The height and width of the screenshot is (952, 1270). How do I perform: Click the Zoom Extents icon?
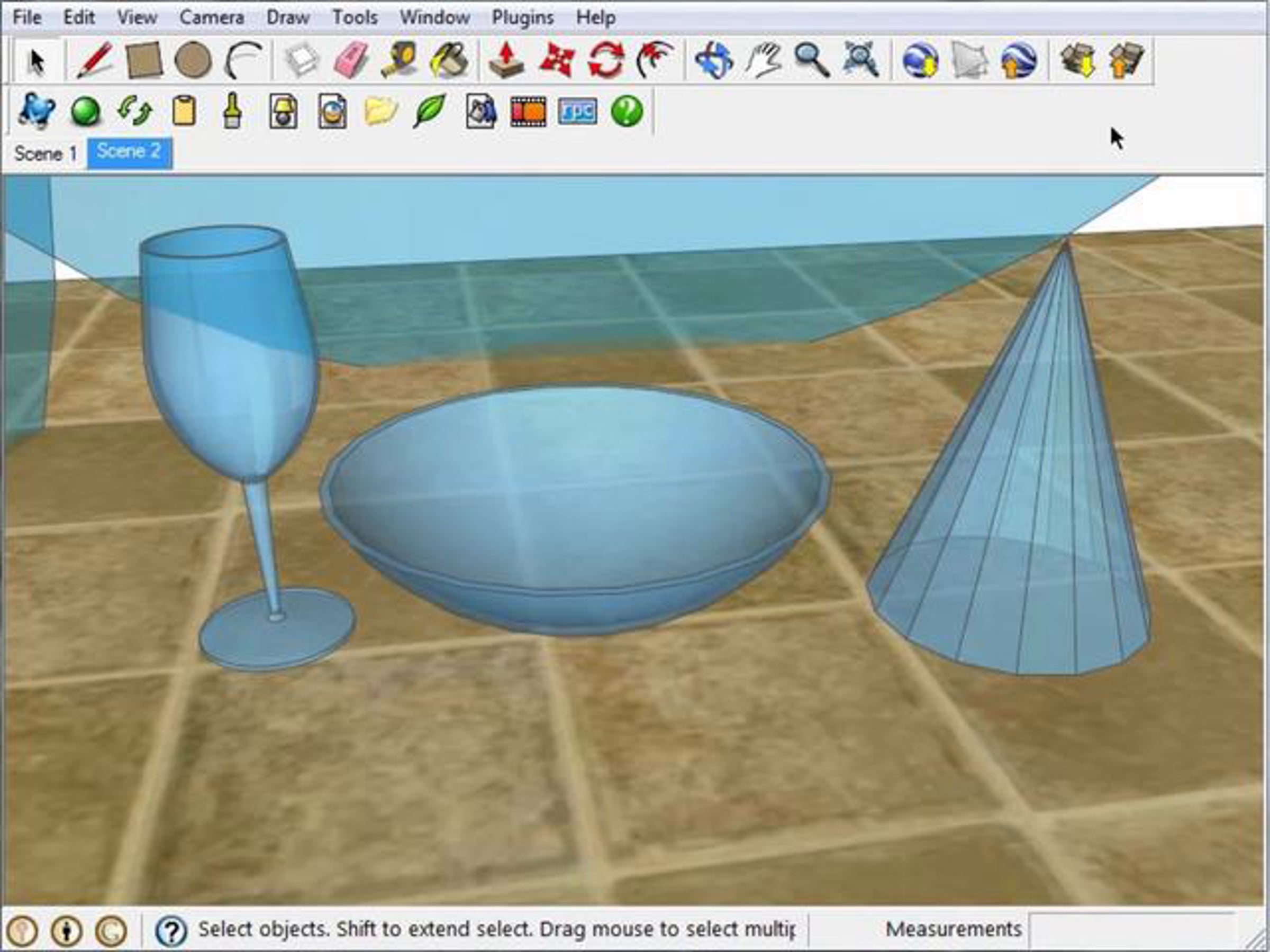click(x=860, y=60)
